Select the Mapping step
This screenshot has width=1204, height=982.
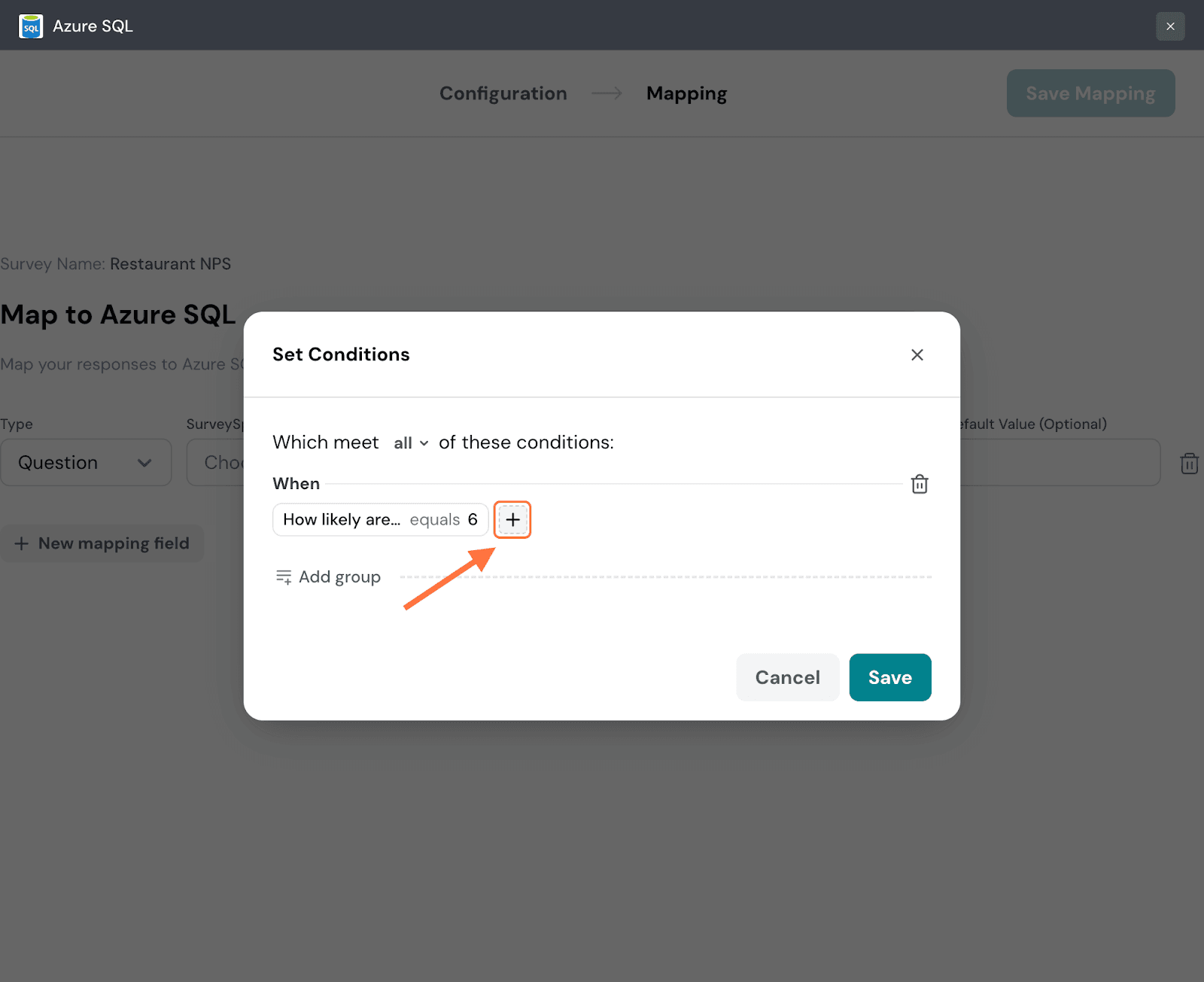click(x=686, y=93)
